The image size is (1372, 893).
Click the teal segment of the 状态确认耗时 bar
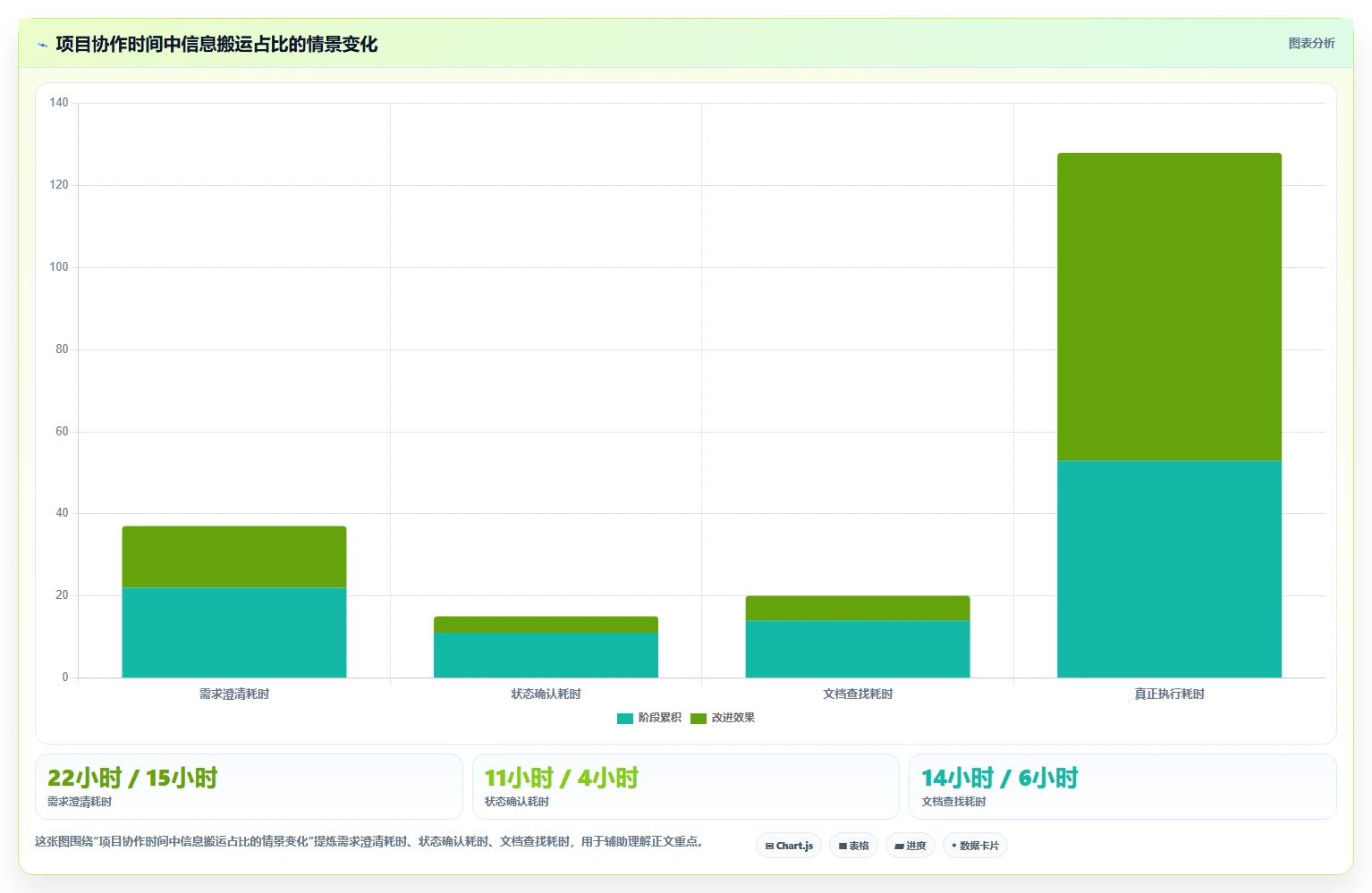(x=546, y=655)
